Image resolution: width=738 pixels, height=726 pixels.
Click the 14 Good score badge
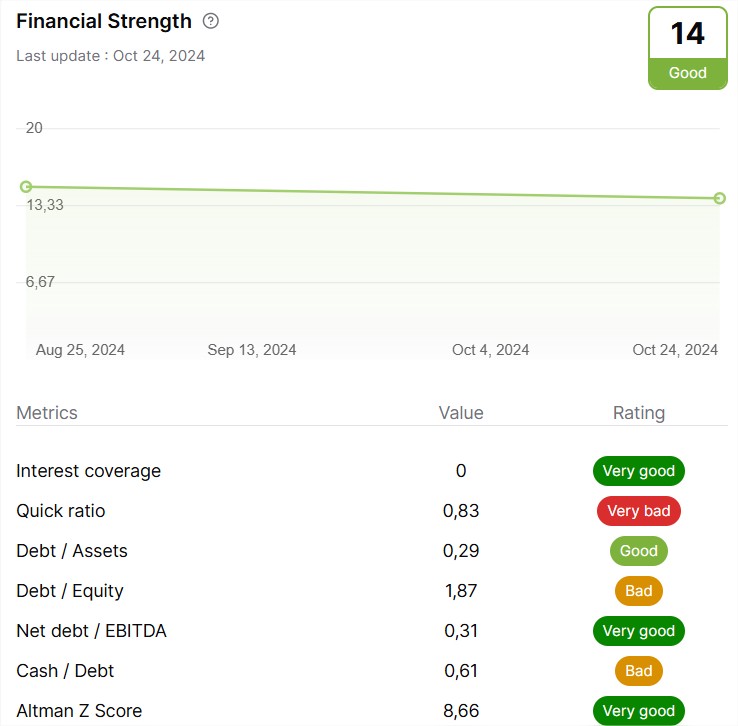[688, 48]
